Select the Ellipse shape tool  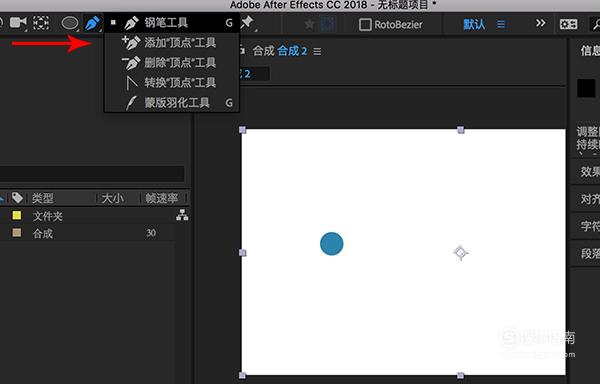pyautogui.click(x=70, y=23)
